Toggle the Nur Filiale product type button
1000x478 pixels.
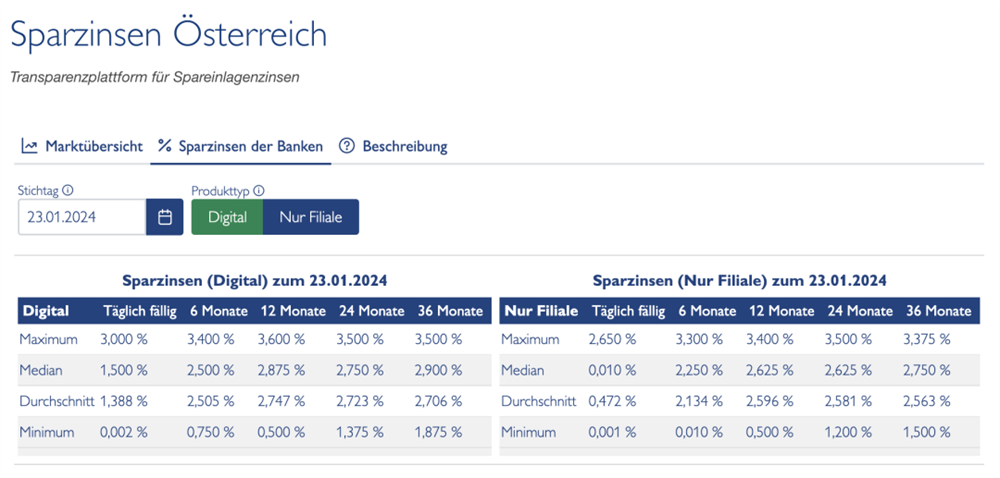tap(311, 217)
